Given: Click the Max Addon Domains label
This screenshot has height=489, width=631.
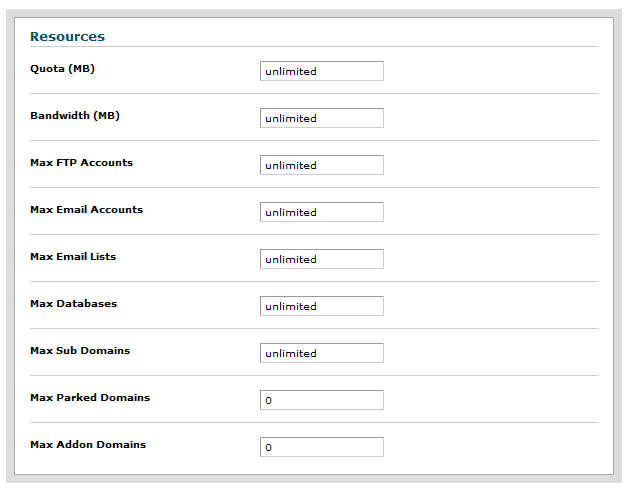Looking at the screenshot, I should tap(88, 444).
